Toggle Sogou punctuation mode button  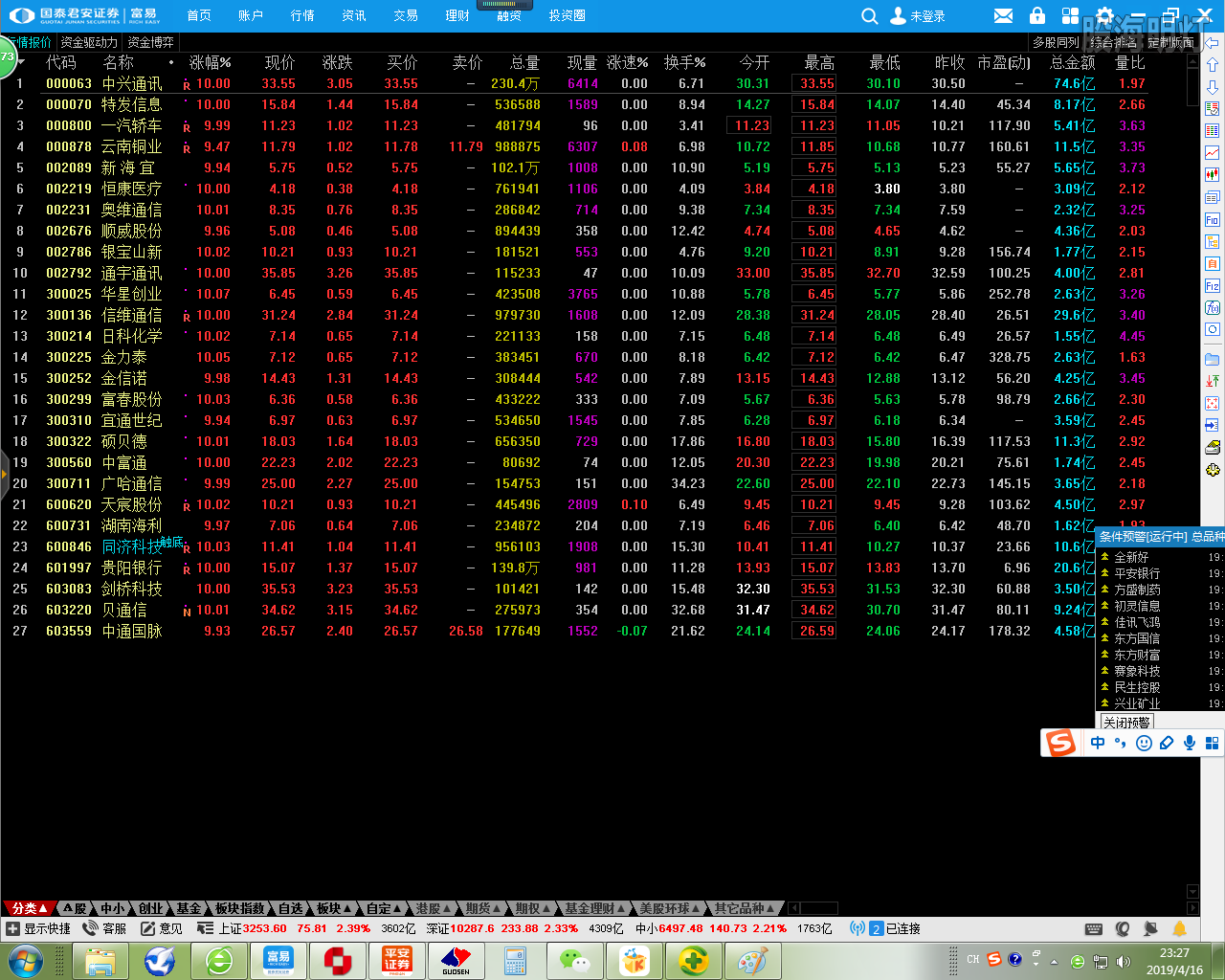coord(1121,743)
